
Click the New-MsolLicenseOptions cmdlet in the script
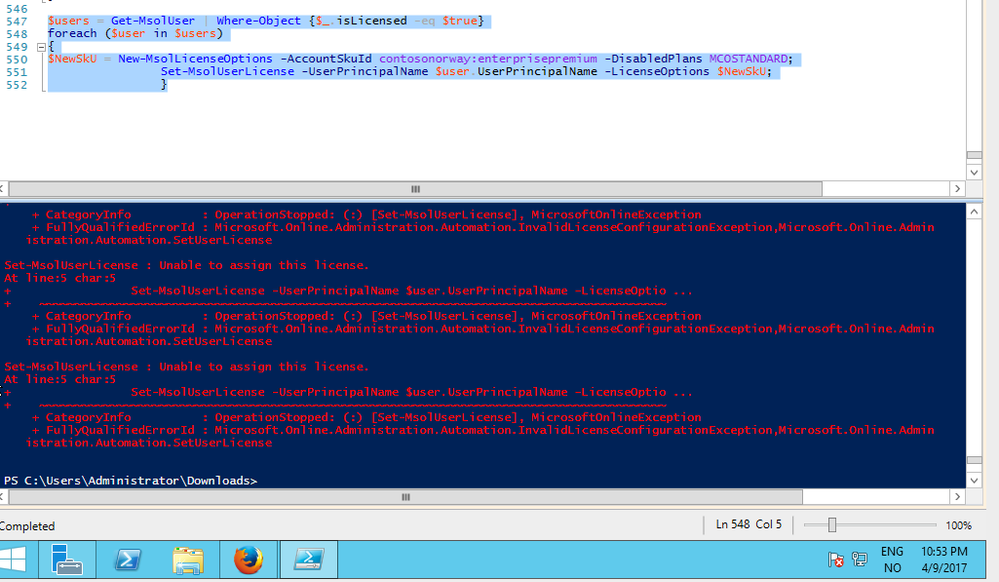pos(195,59)
